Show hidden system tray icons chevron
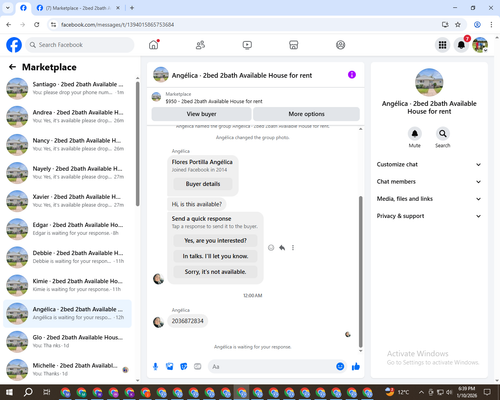This screenshot has width=500, height=400. coord(421,392)
